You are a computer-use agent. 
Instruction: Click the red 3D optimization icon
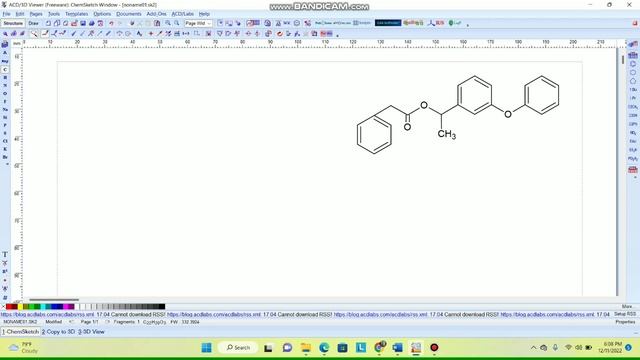[x=280, y=33]
